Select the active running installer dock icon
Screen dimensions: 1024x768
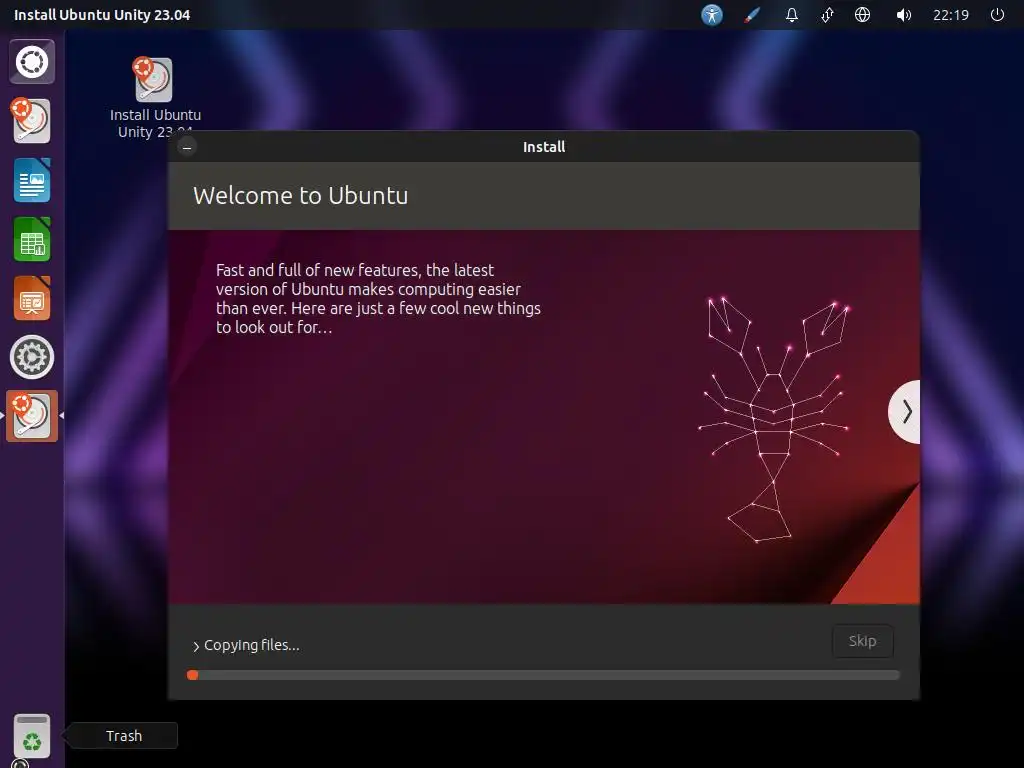(x=32, y=416)
